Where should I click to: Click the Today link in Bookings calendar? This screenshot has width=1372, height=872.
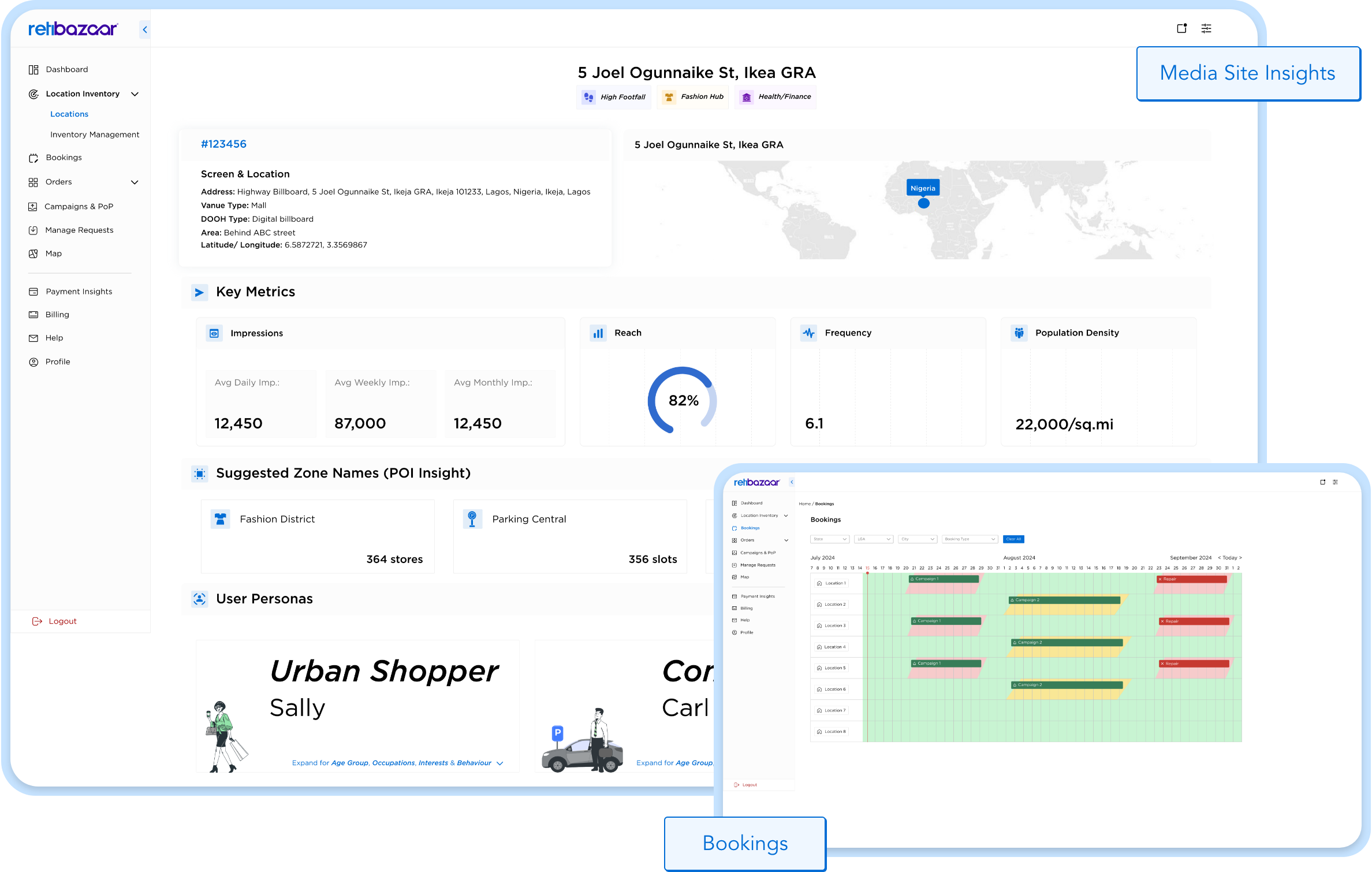pos(1230,558)
